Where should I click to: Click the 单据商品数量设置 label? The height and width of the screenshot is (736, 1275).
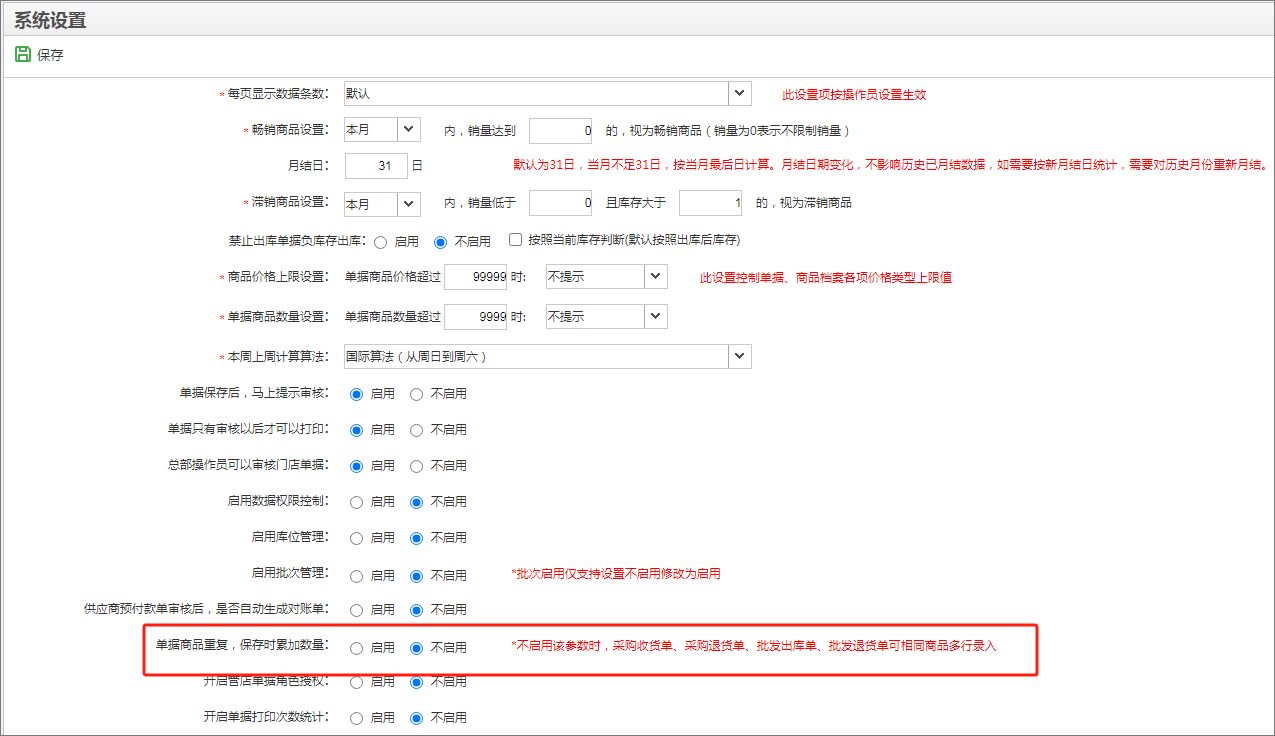(x=278, y=316)
